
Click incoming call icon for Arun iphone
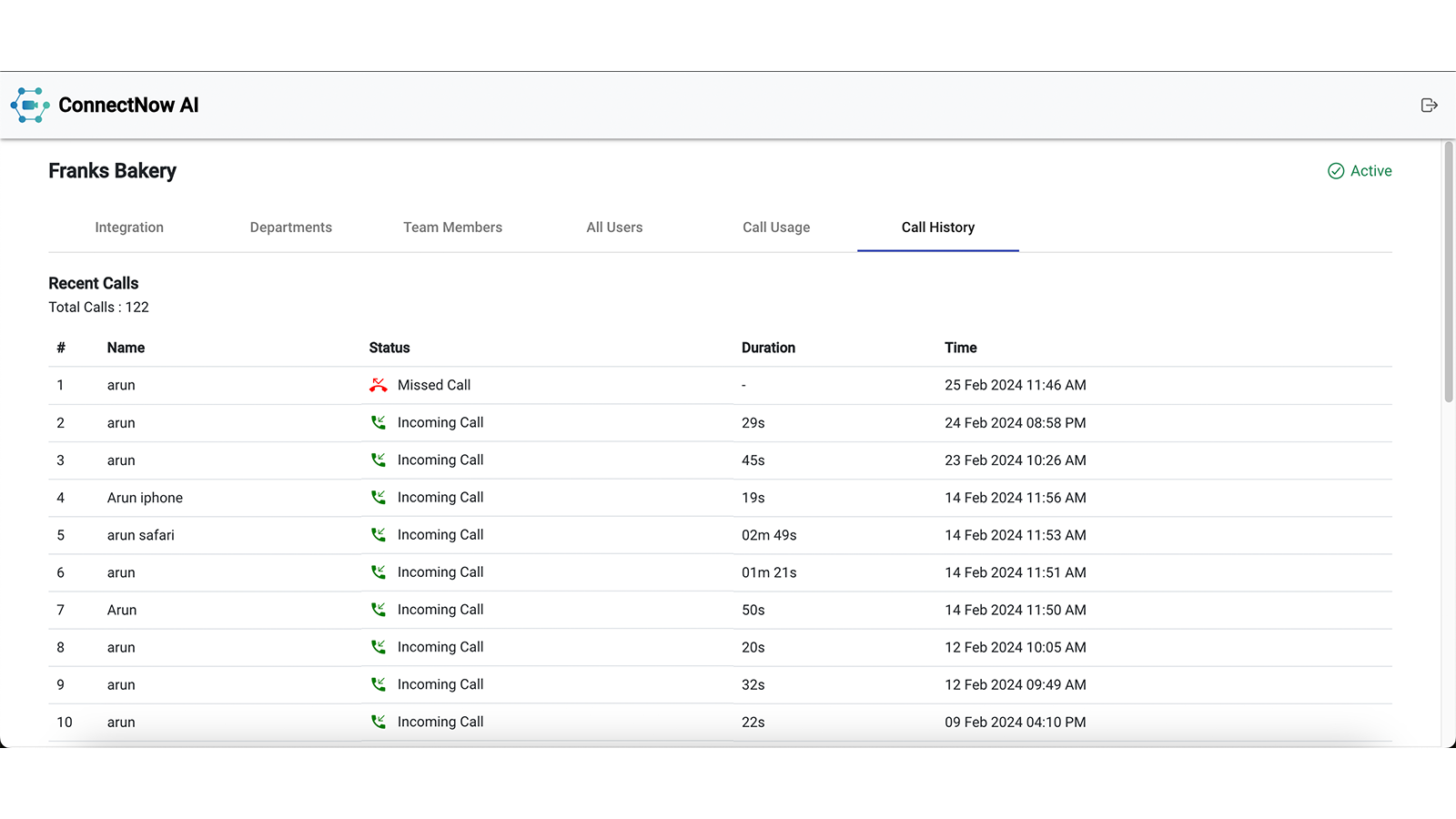click(379, 497)
